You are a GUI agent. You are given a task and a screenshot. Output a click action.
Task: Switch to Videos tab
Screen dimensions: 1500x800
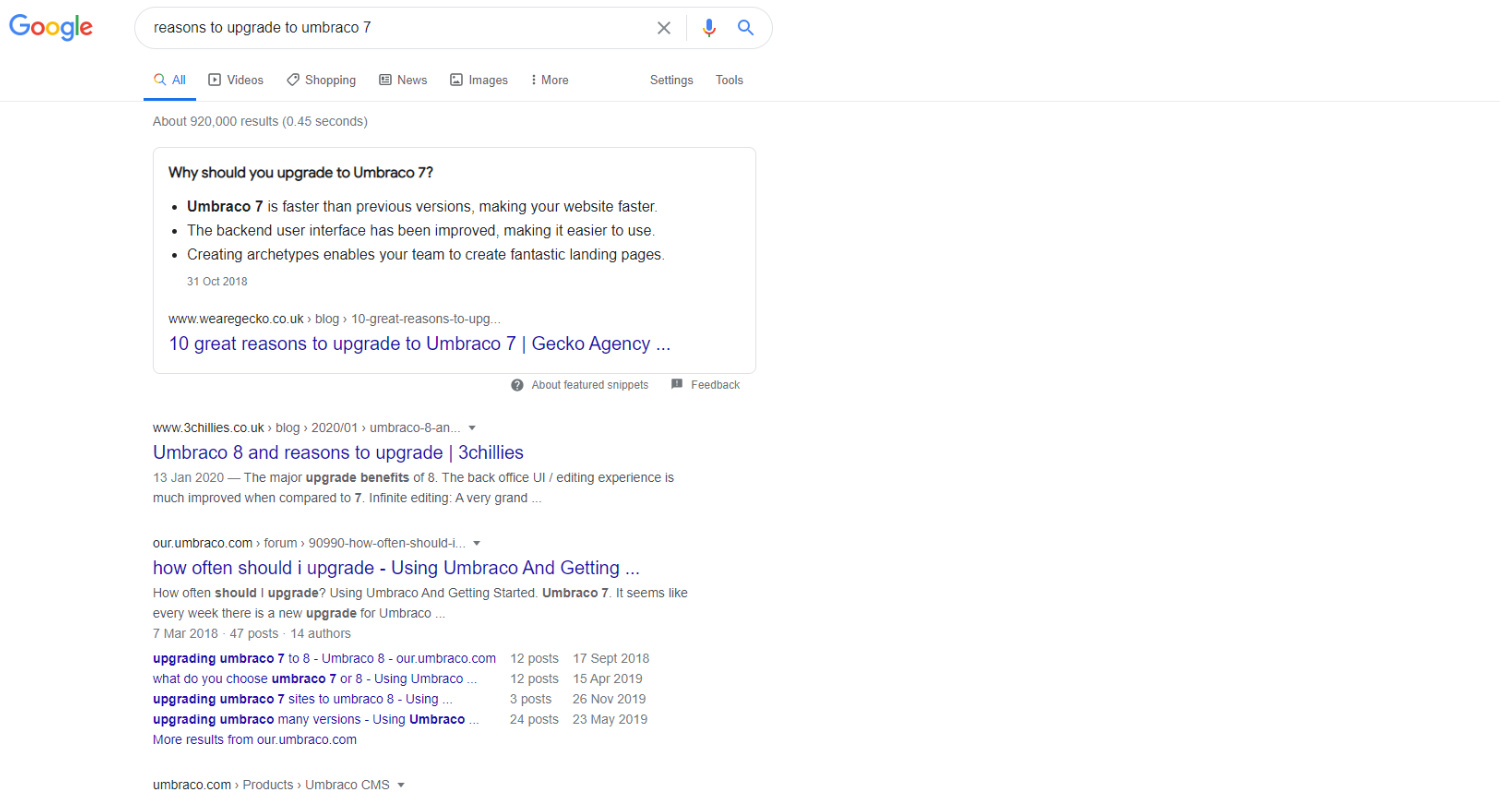[x=236, y=80]
